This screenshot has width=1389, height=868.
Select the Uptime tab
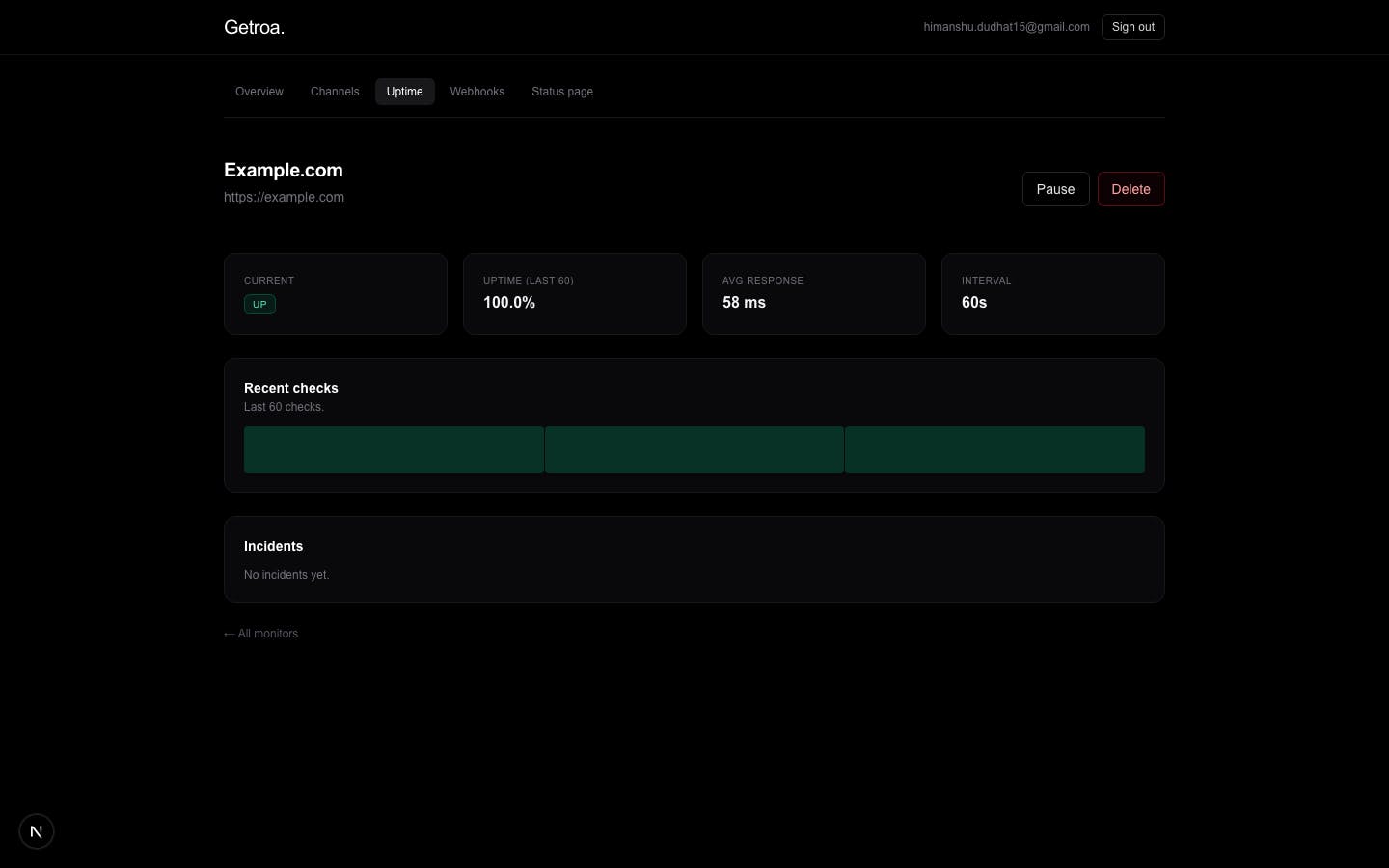pos(404,92)
